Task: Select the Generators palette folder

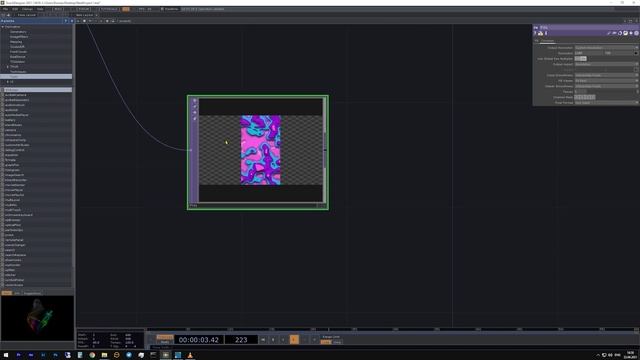Action: tap(18, 32)
